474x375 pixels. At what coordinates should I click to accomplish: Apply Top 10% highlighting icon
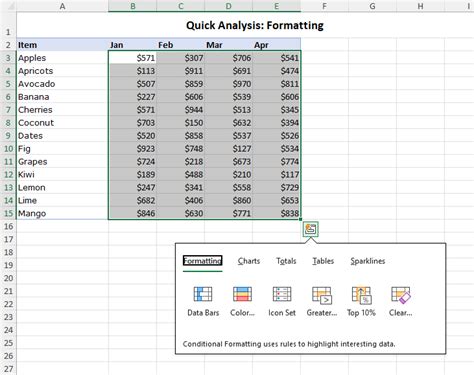[361, 295]
